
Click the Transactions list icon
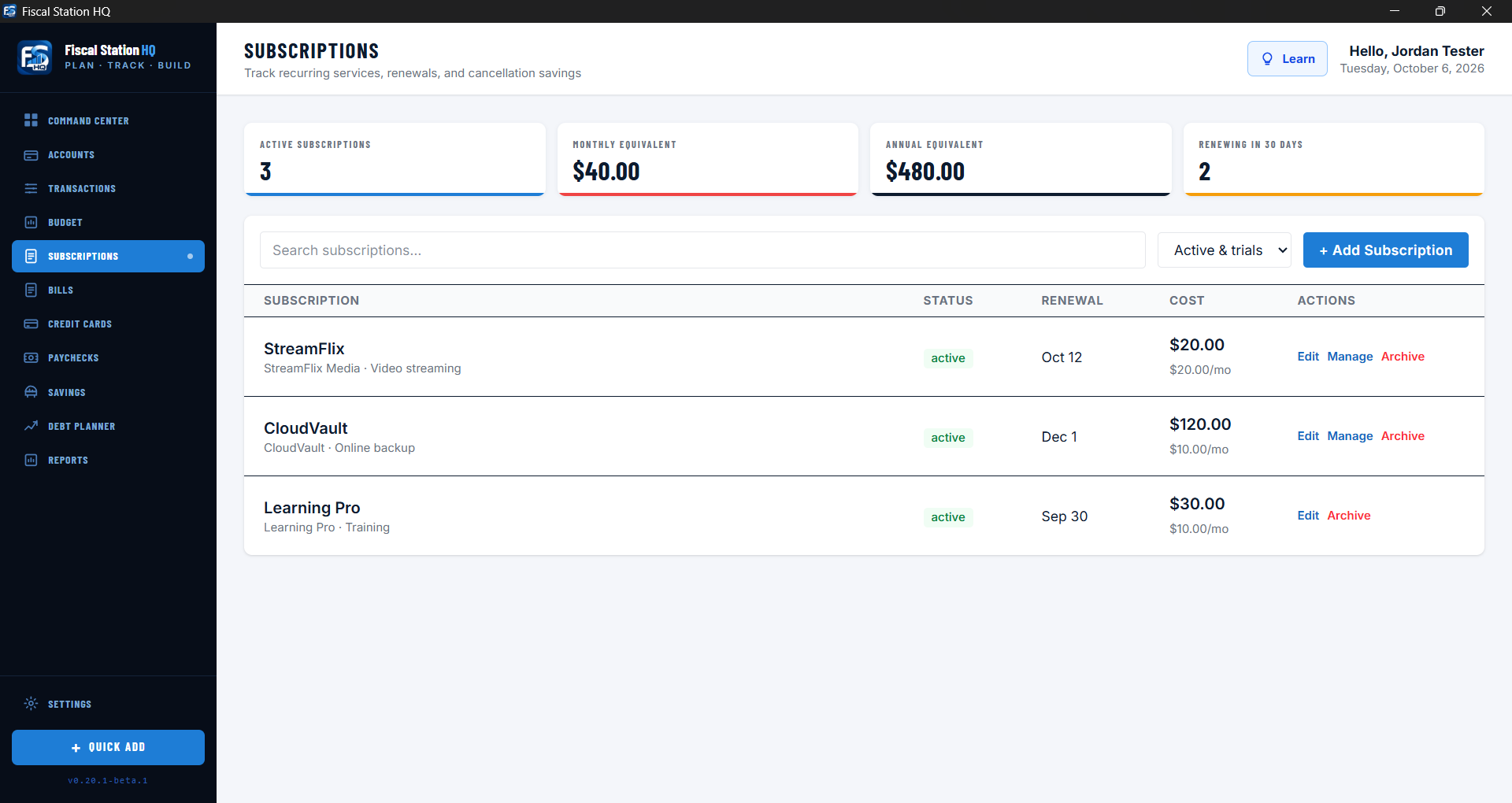[x=31, y=189]
